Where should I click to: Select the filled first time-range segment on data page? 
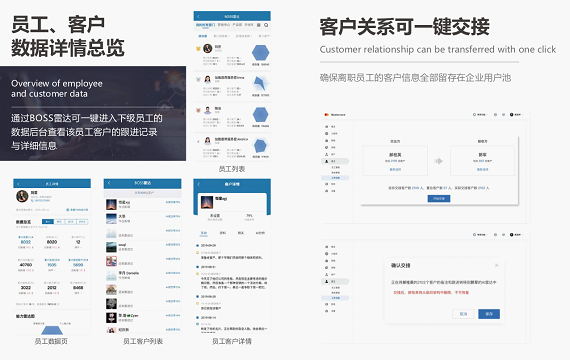[48, 221]
